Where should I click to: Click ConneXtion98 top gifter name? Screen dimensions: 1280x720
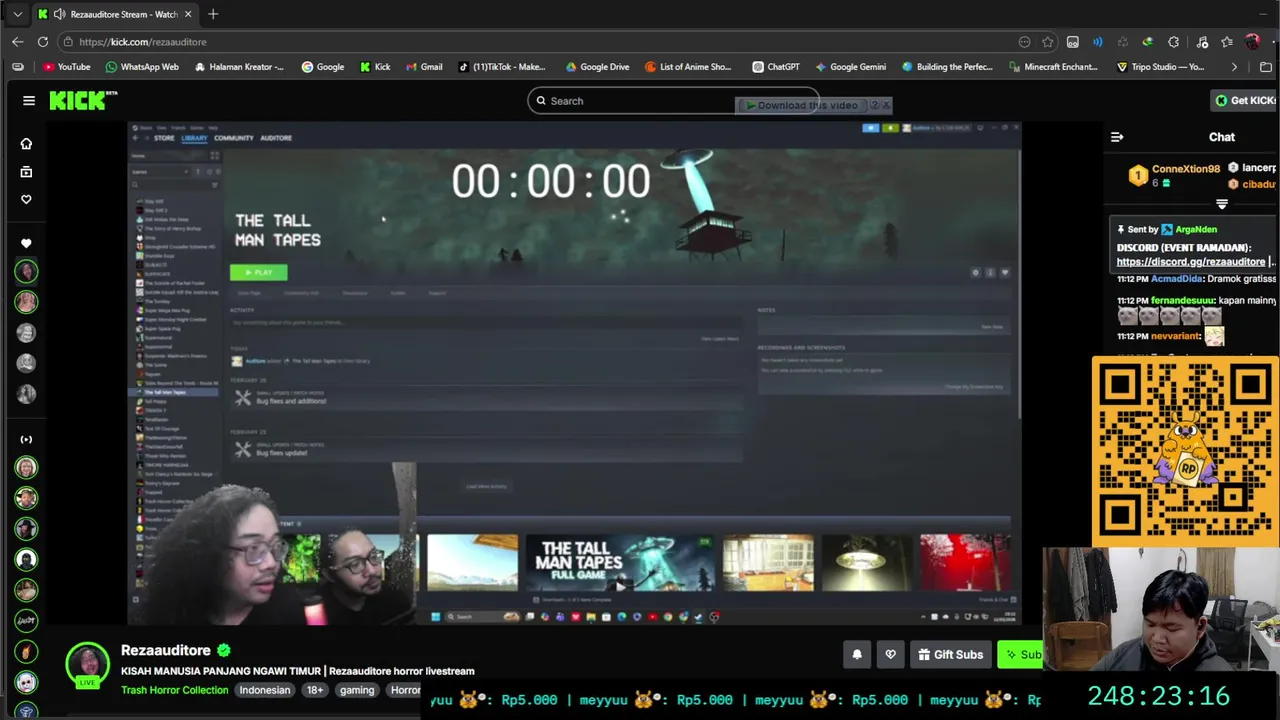click(1186, 169)
